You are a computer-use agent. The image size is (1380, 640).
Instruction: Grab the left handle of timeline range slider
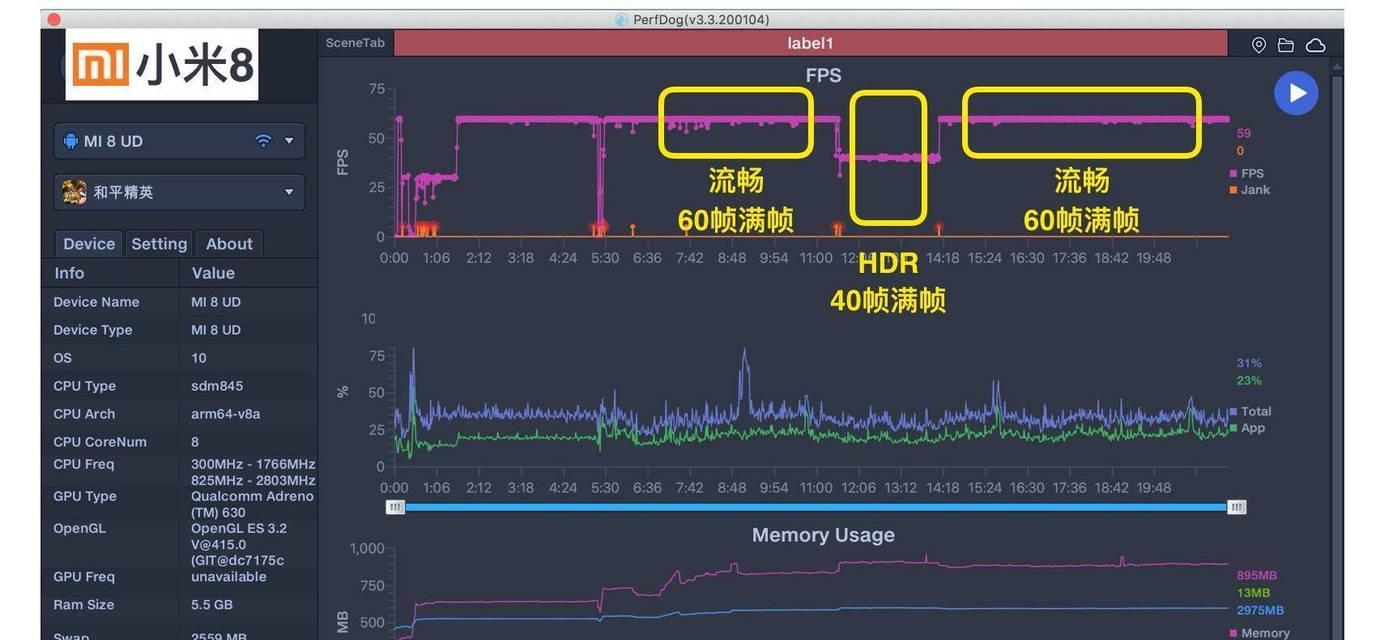pos(396,507)
